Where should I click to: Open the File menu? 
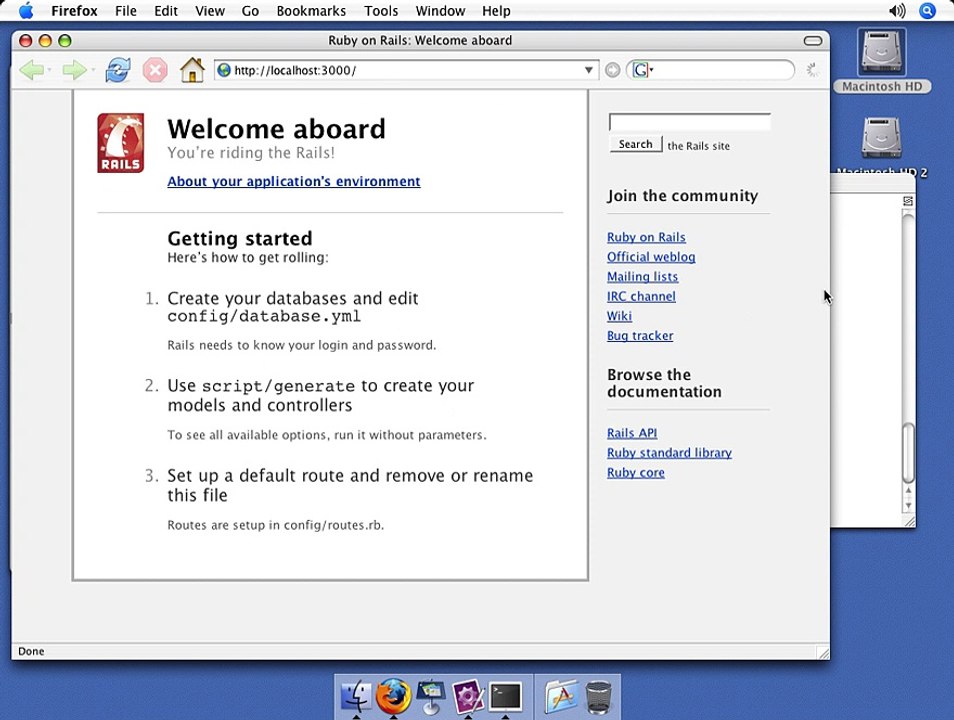126,11
